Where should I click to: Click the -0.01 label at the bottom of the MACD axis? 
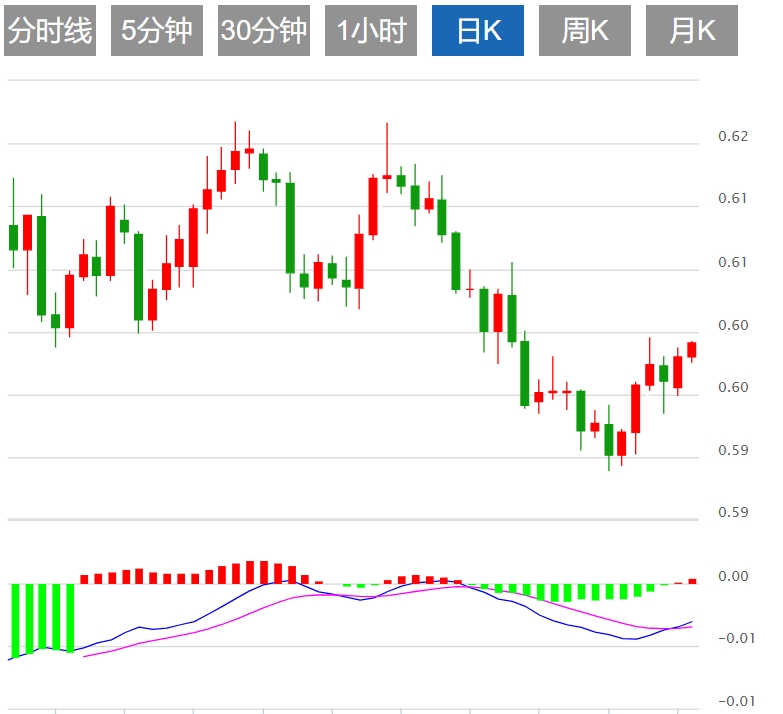pos(736,701)
